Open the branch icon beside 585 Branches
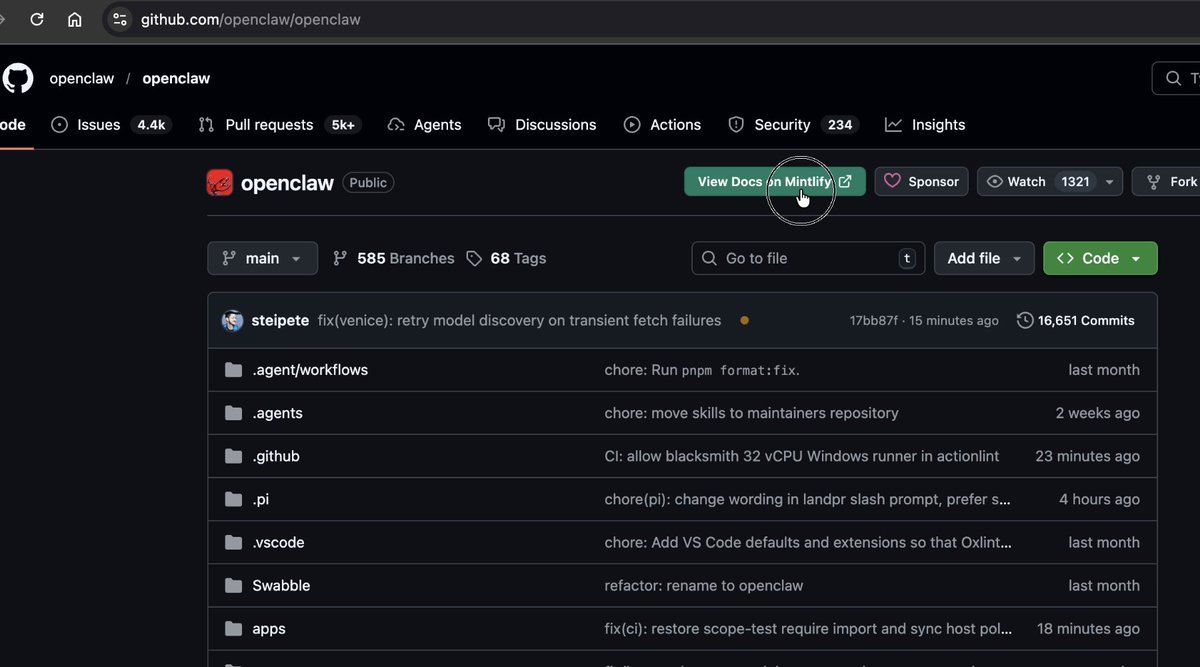Screen dimensions: 1200x667 coord(340,258)
